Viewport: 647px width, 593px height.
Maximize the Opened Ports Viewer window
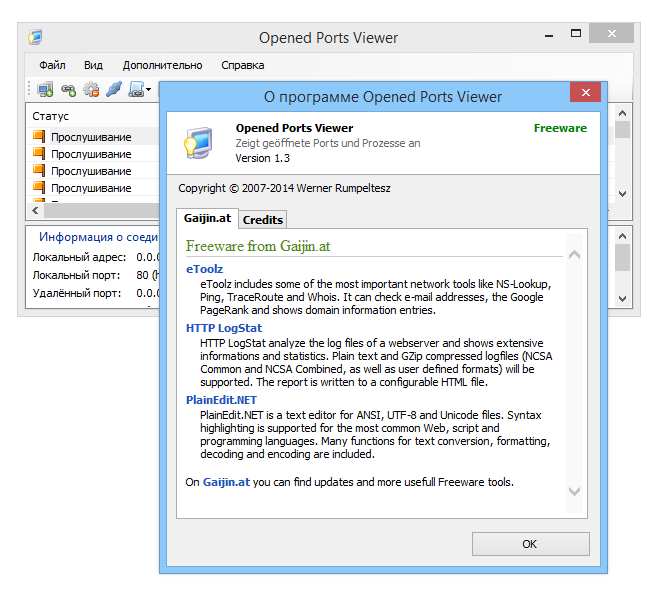tap(576, 34)
